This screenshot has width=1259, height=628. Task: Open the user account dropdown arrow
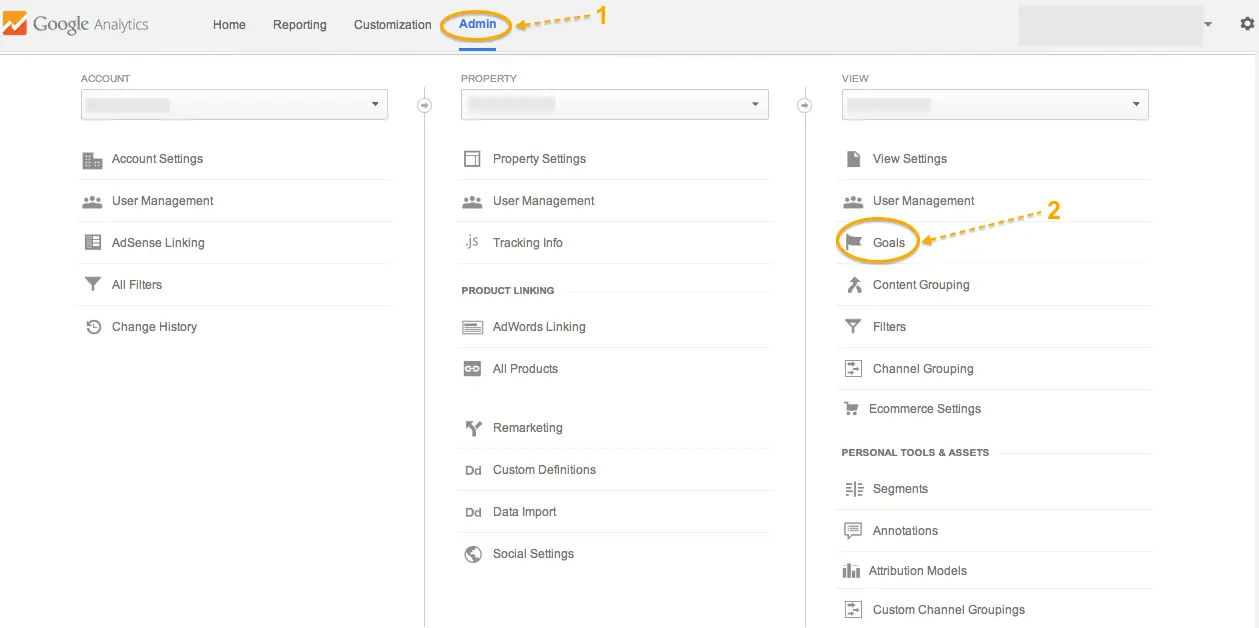click(1208, 24)
